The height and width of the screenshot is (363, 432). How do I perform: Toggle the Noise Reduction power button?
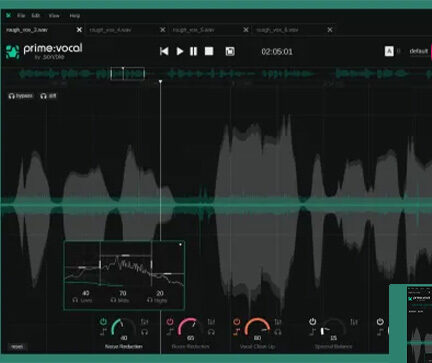(103, 322)
